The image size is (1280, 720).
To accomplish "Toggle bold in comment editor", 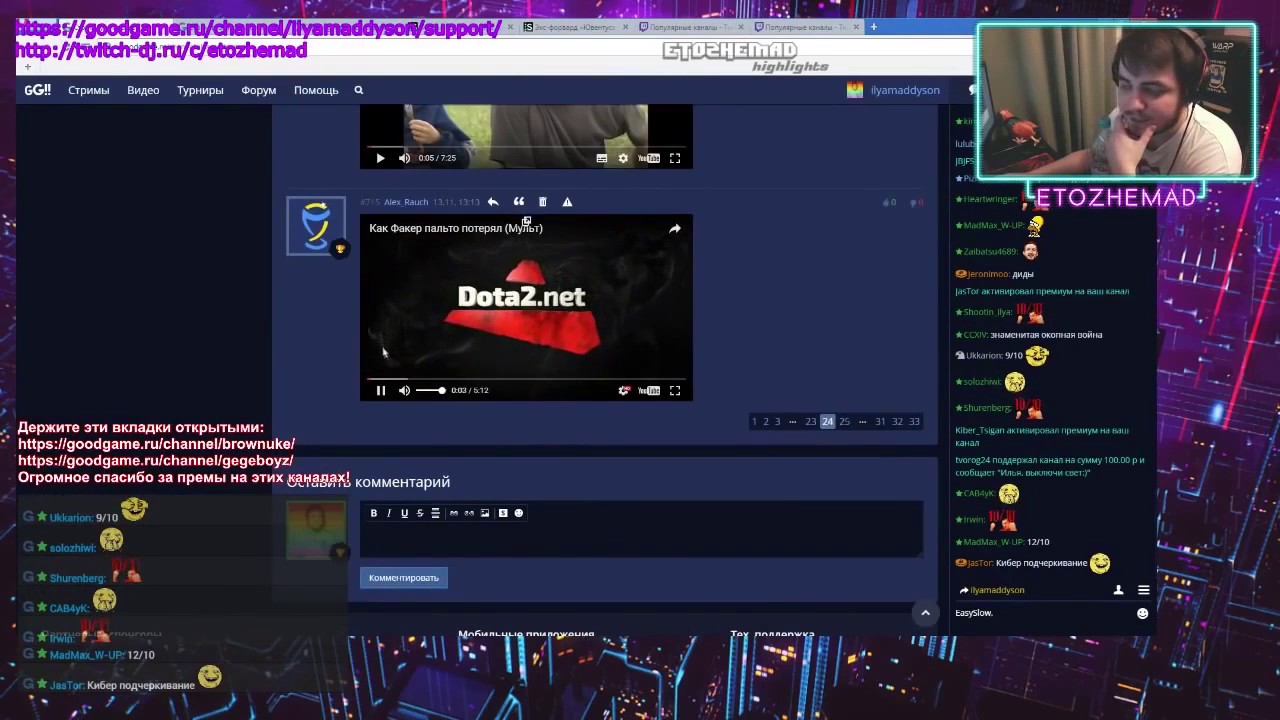I will coord(374,513).
